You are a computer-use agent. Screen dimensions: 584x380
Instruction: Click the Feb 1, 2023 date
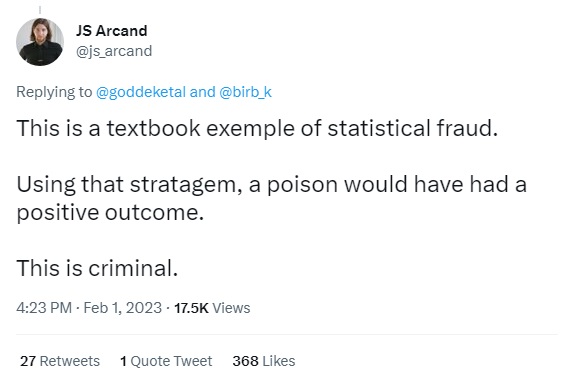(x=123, y=308)
